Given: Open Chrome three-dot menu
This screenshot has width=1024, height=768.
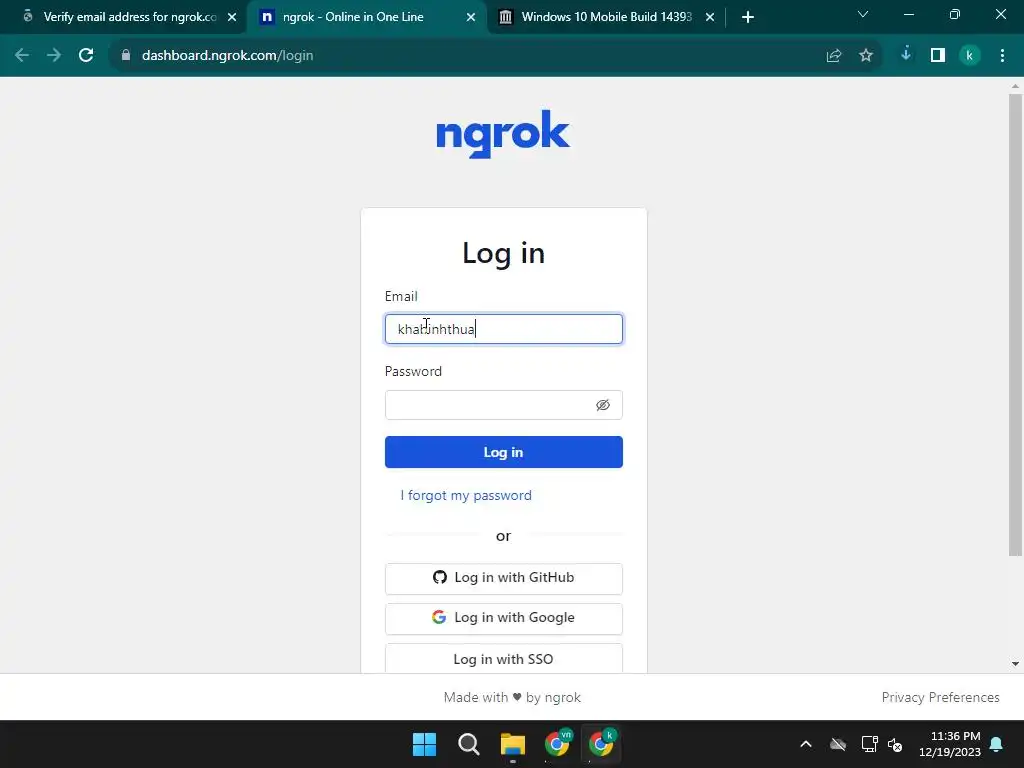Looking at the screenshot, I should coord(1002,56).
